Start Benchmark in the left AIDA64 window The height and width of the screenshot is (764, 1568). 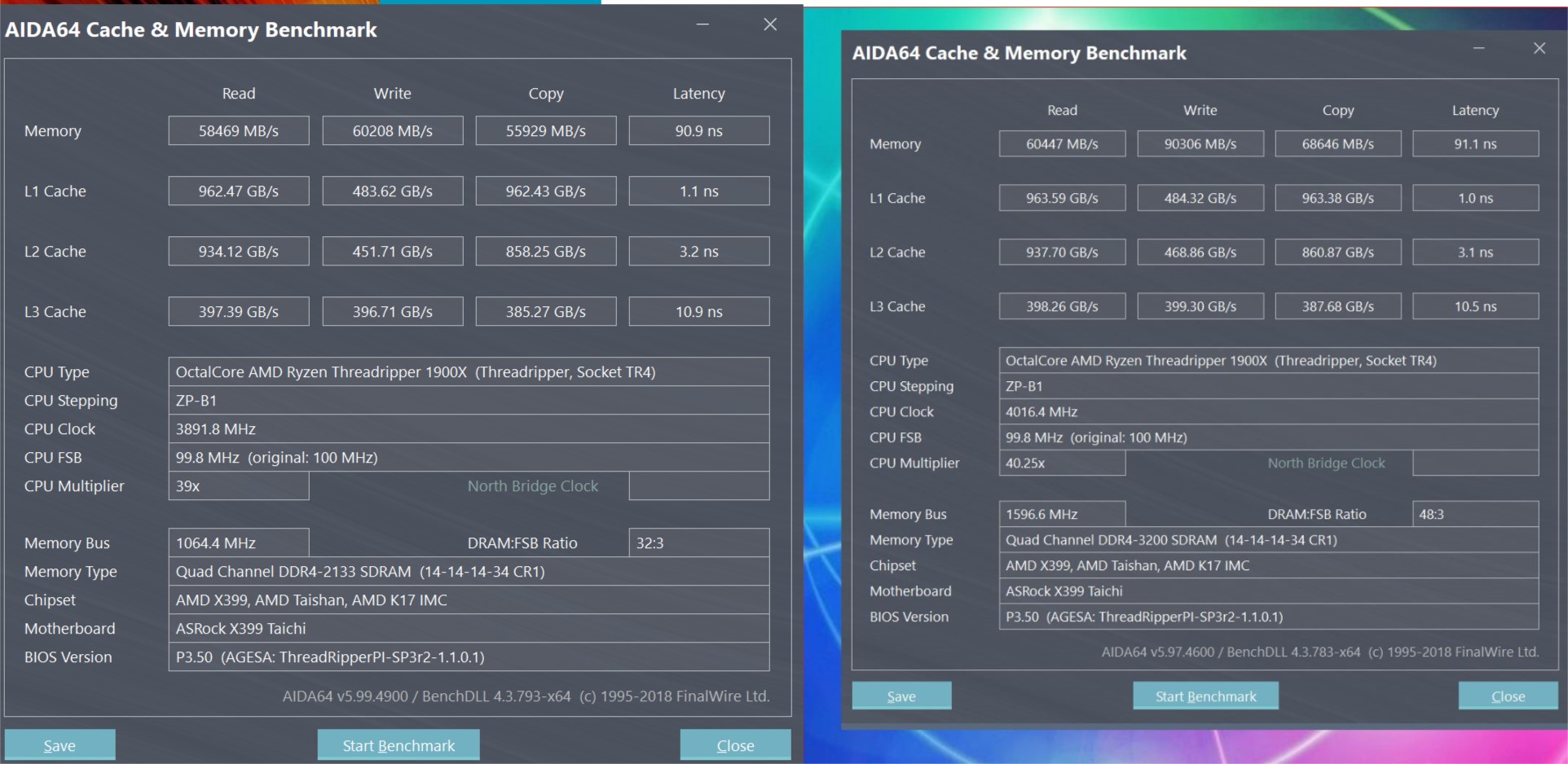click(x=399, y=745)
